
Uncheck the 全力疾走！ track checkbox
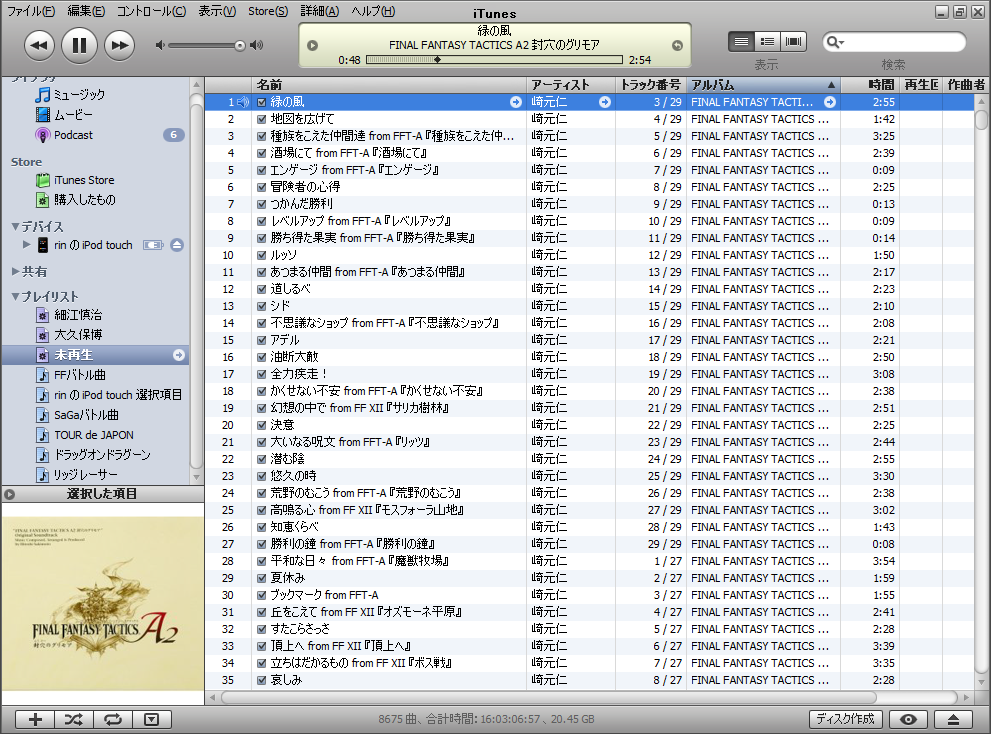262,374
